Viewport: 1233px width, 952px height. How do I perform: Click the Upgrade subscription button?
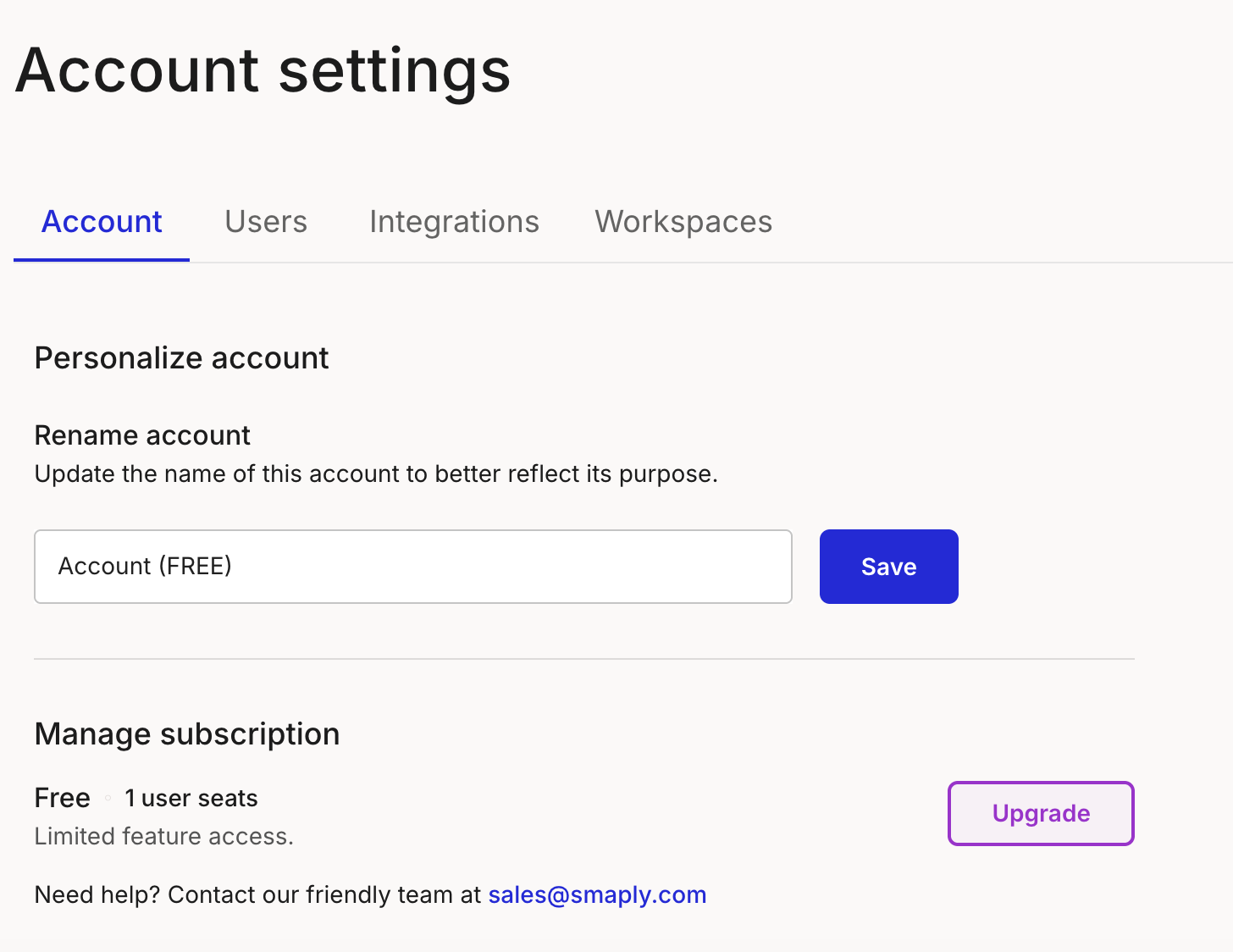(1041, 813)
